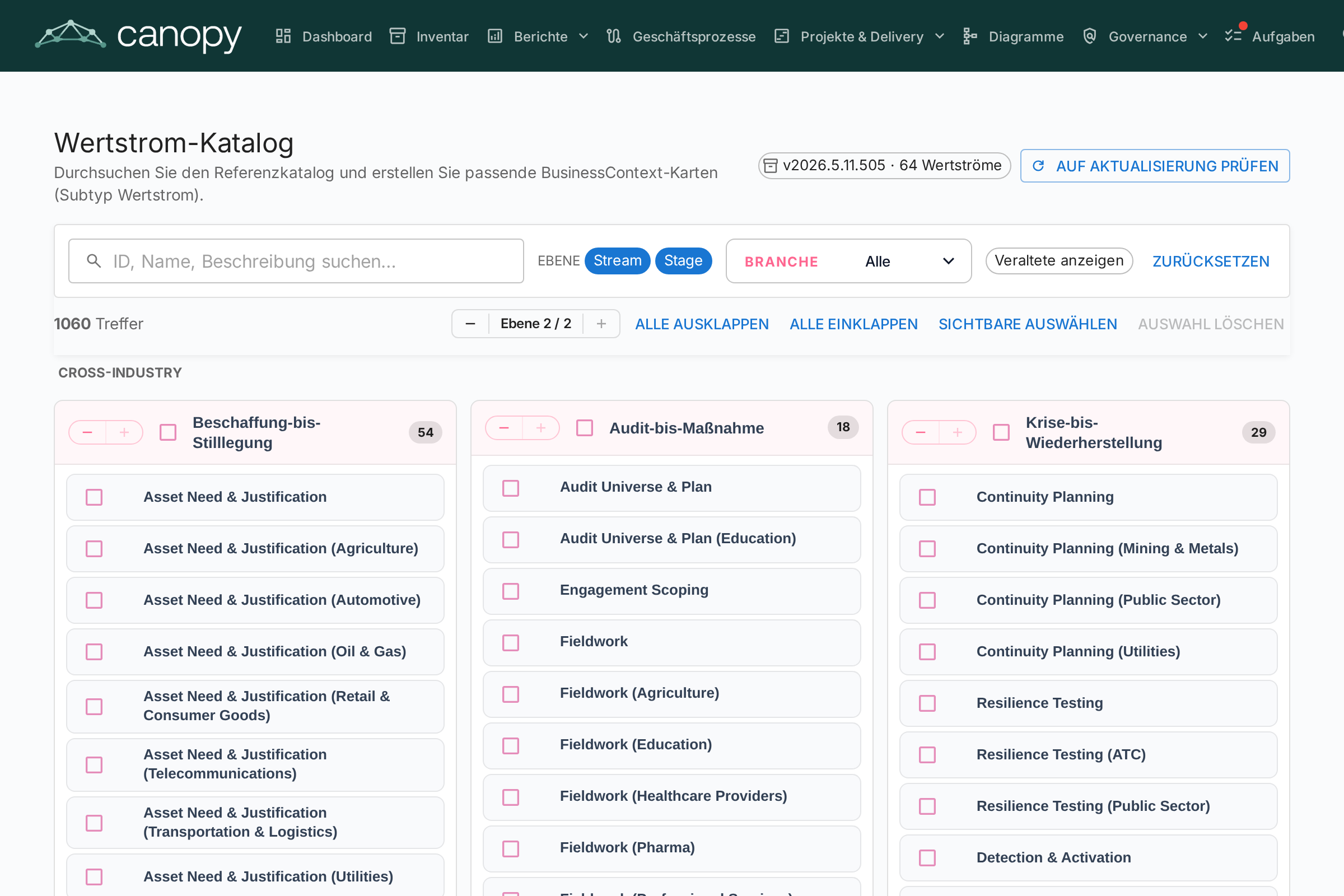
Task: Select the Fieldwork (Pharma) card
Action: click(671, 848)
